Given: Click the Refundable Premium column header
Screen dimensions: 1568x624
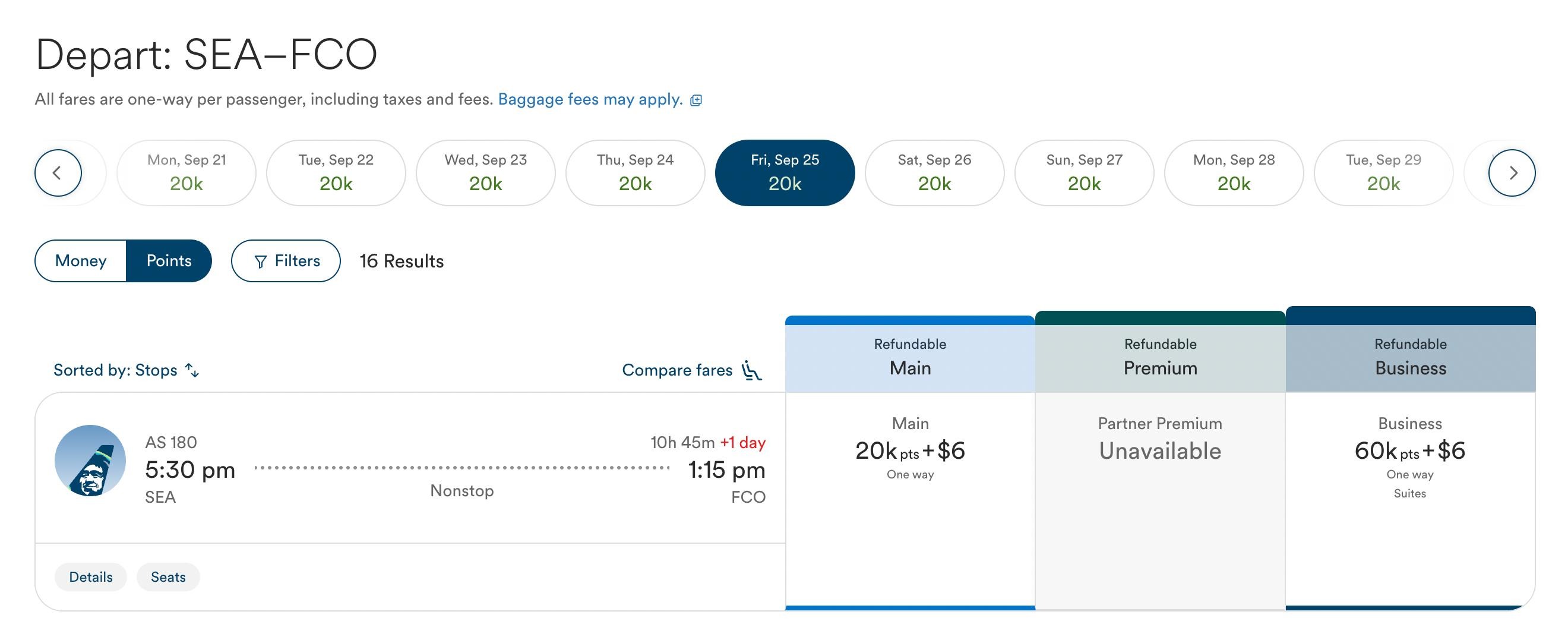Looking at the screenshot, I should coord(1160,357).
